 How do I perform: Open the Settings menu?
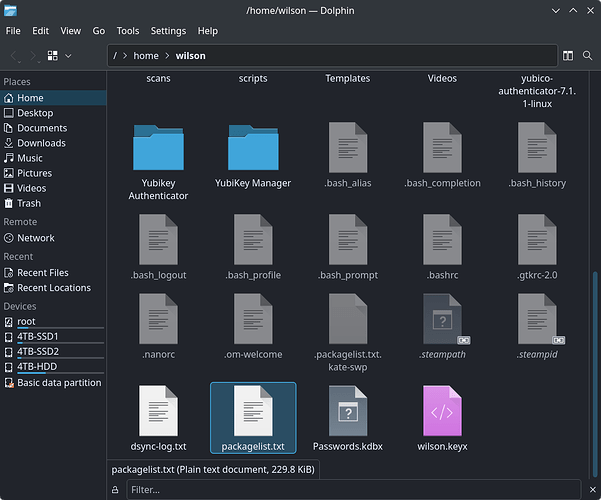pyautogui.click(x=168, y=31)
